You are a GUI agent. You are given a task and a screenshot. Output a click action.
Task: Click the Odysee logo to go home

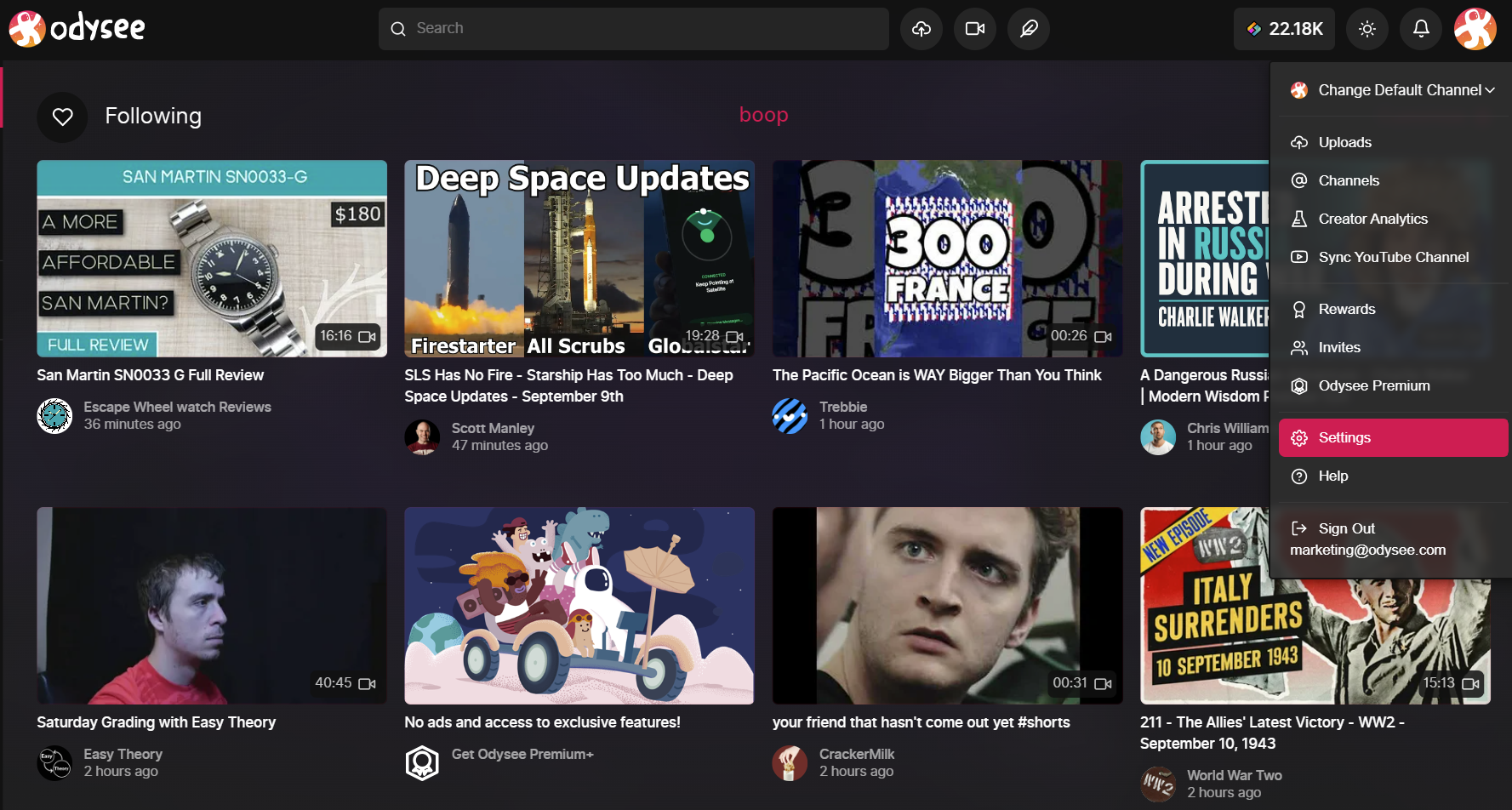coord(77,28)
